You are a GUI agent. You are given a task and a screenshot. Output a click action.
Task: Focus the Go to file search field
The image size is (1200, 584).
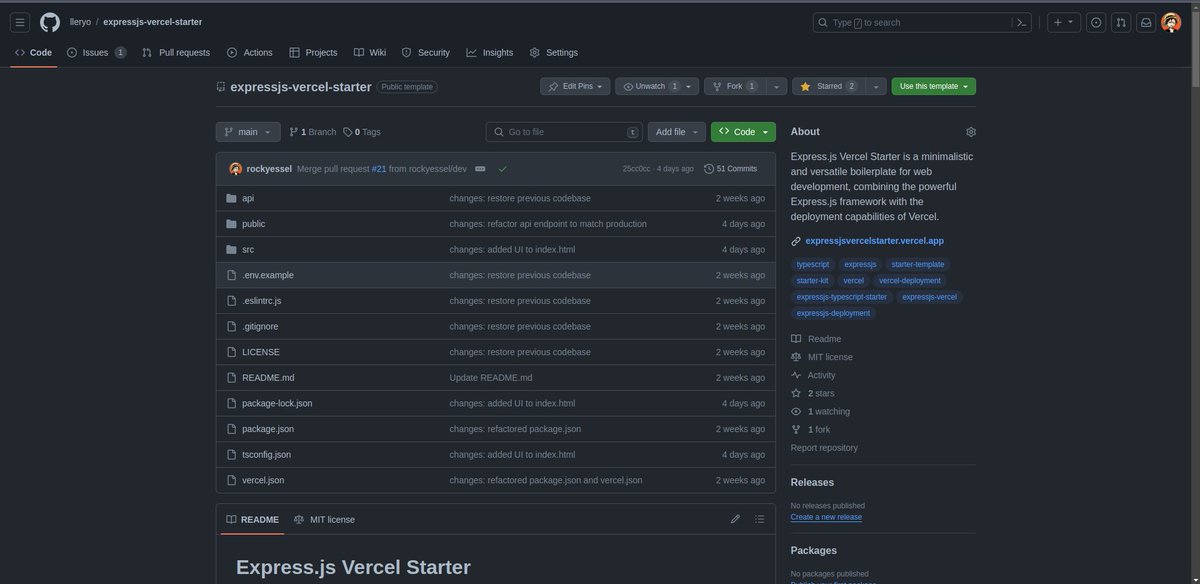click(564, 132)
